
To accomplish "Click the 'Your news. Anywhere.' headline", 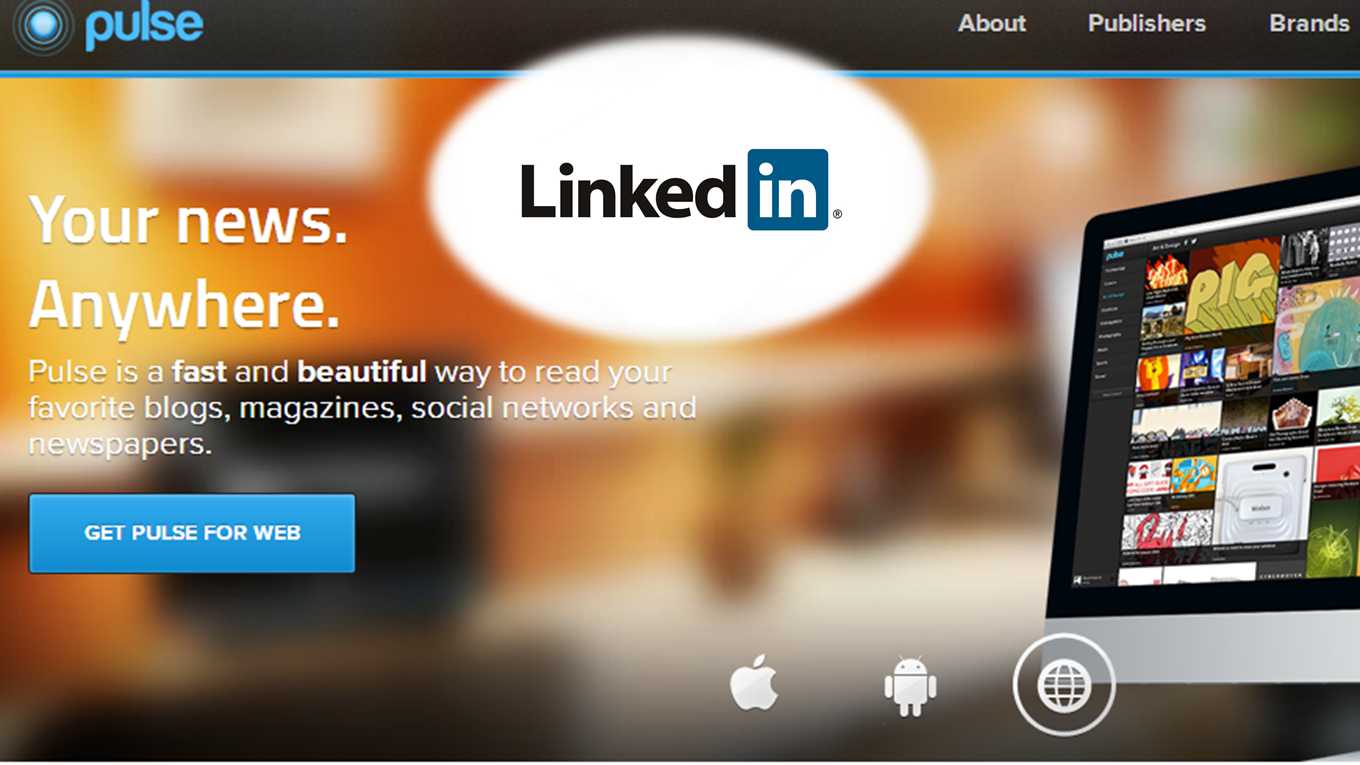I will click(x=189, y=262).
